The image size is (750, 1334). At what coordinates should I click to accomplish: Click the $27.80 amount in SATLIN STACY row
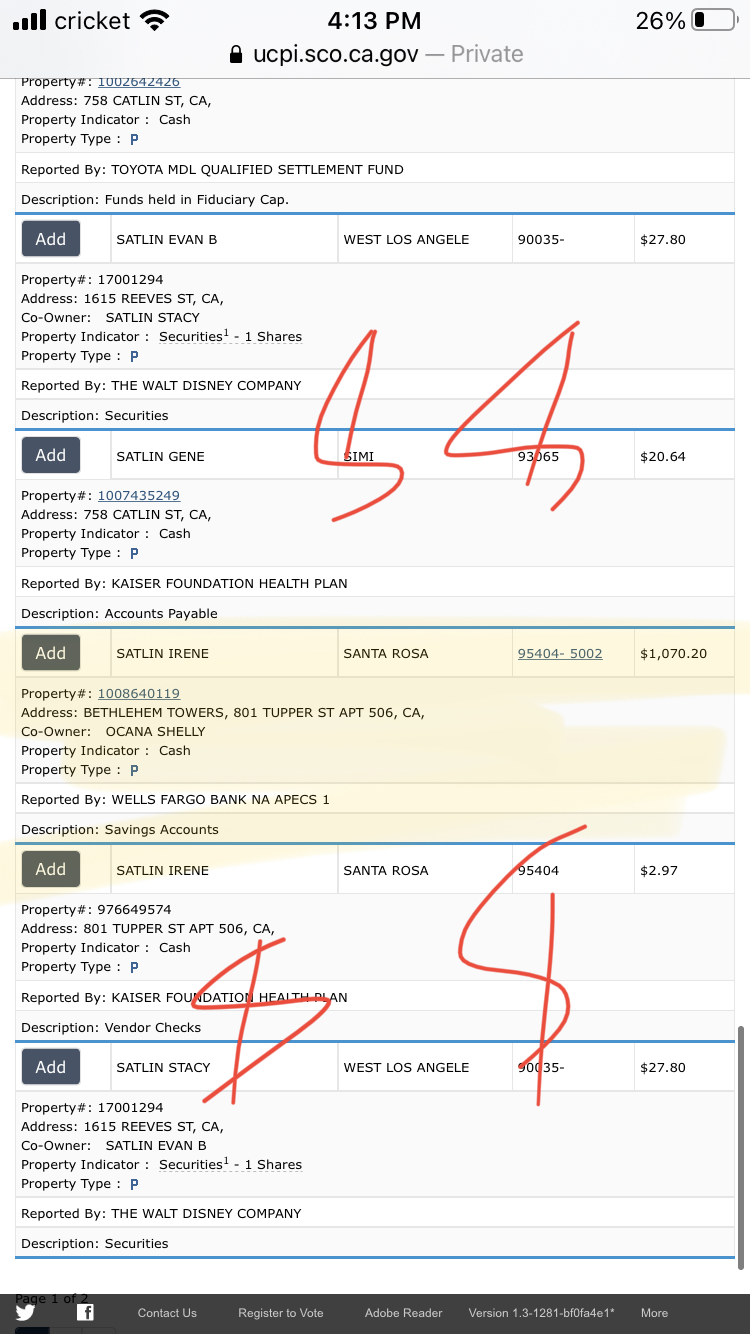click(662, 1068)
